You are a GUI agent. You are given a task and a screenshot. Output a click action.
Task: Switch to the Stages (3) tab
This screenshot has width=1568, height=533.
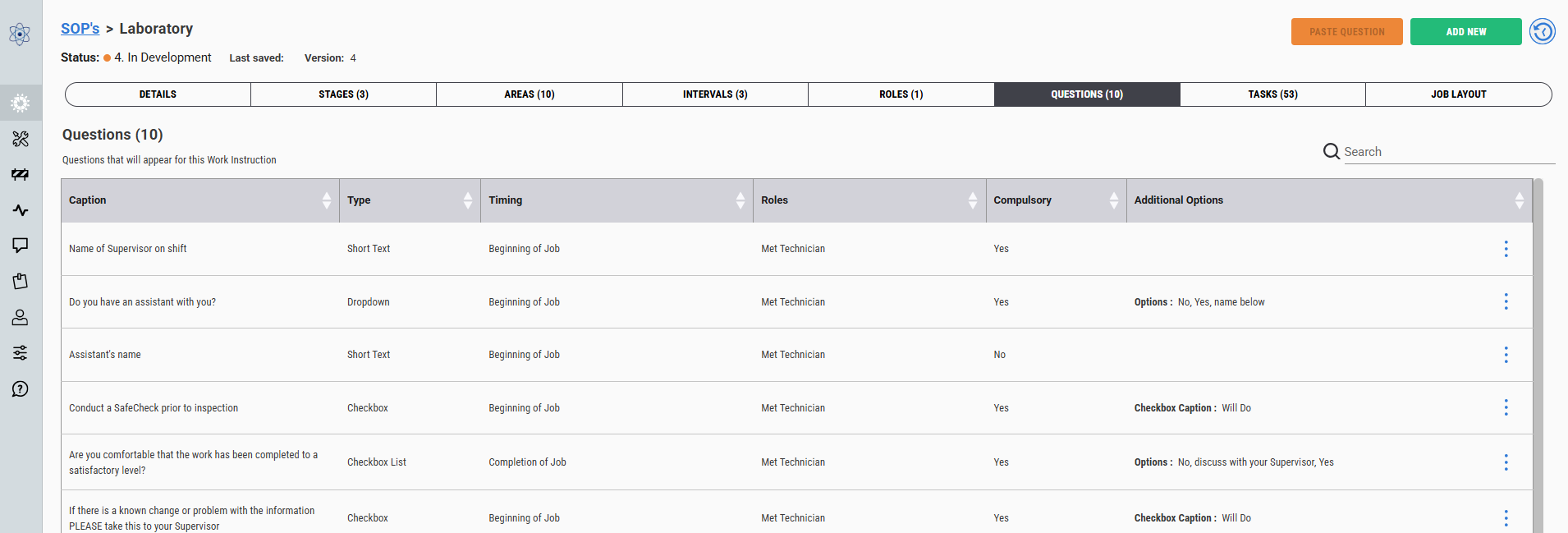[x=343, y=94]
